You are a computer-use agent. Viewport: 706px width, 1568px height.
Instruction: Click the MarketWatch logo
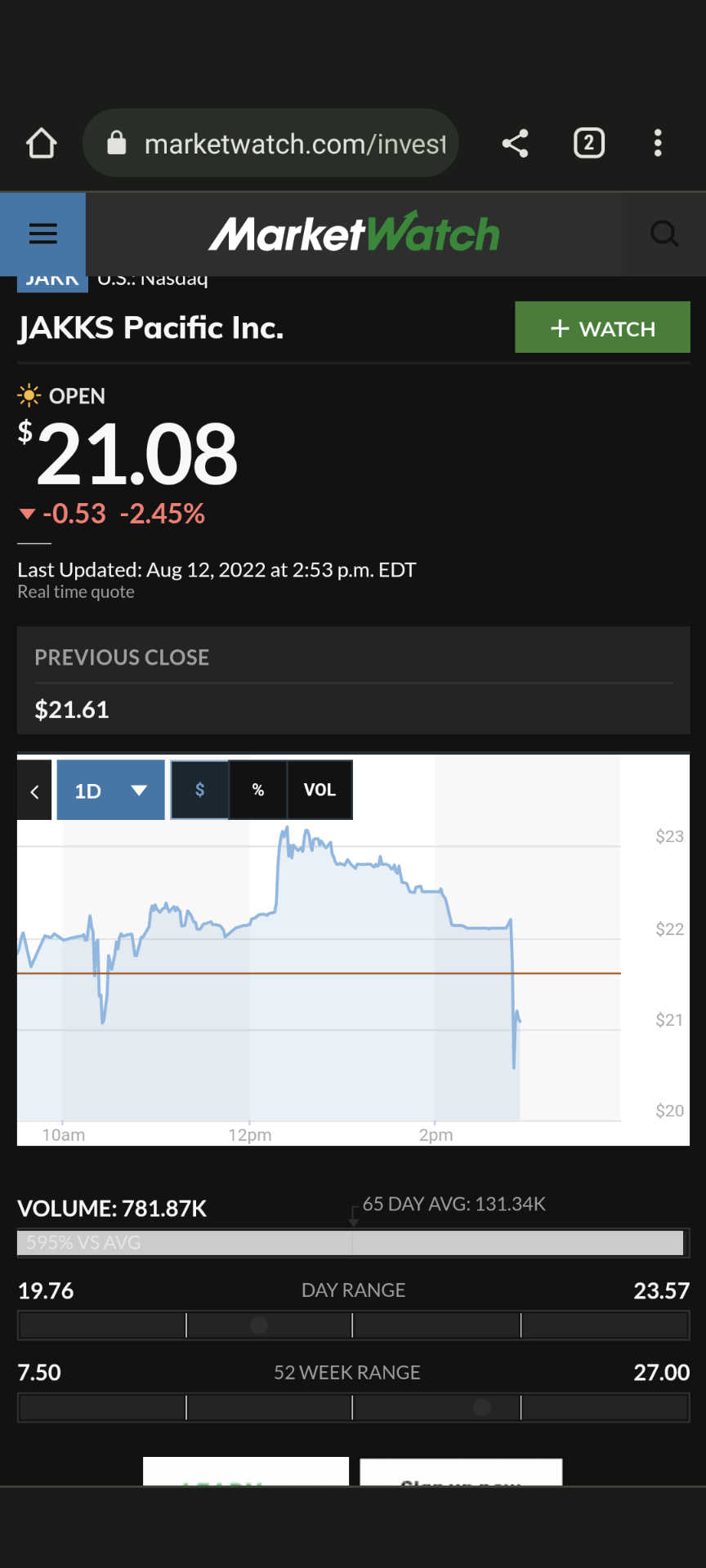(x=354, y=234)
